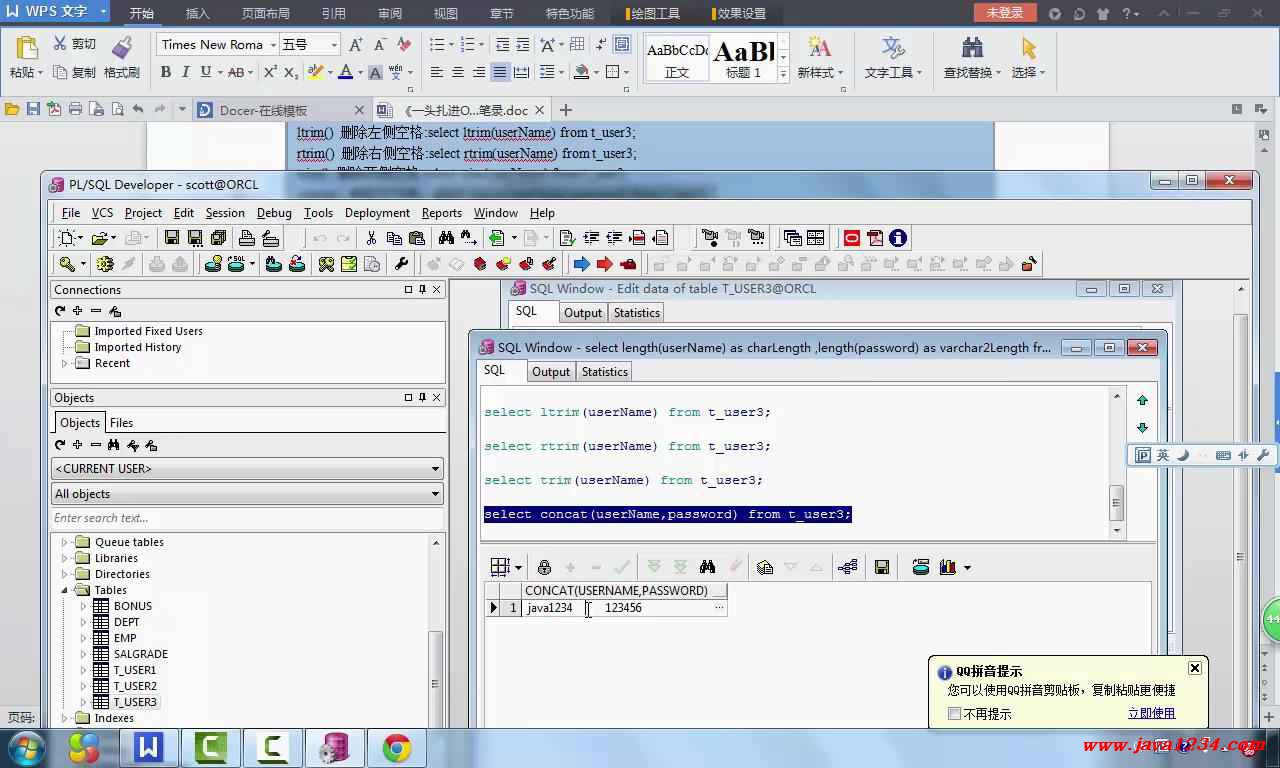
Task: Click the binoculars icon in Objects panel toolbar
Action: [x=114, y=445]
